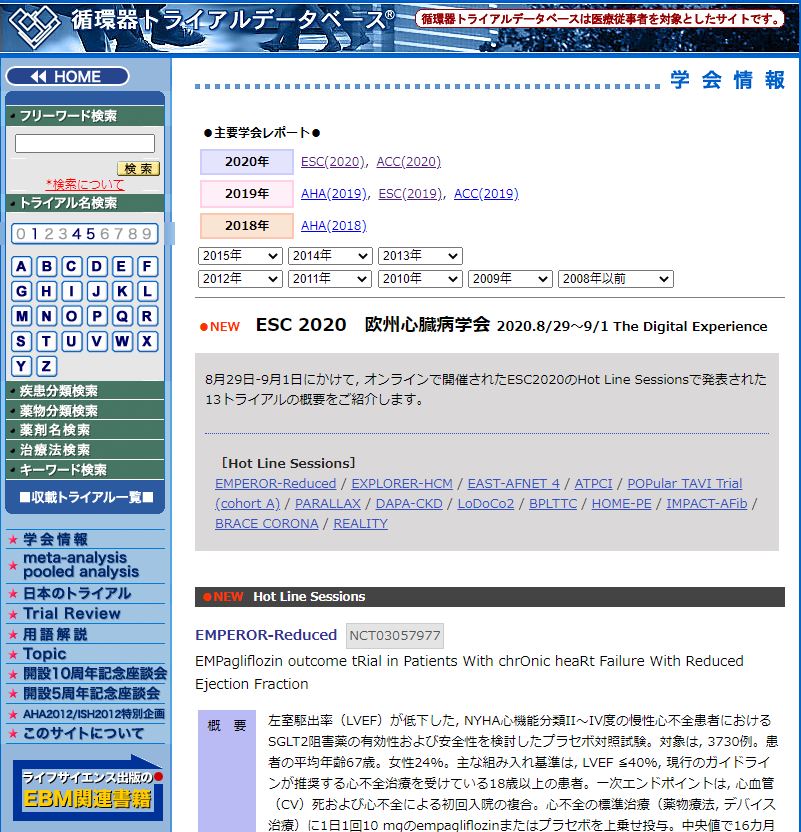Open the AHA(2019) report link
801x832 pixels.
click(334, 194)
